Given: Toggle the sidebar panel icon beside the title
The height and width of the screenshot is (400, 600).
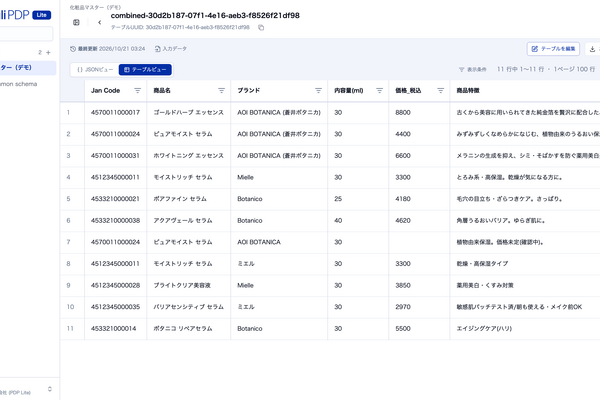Looking at the screenshot, I should tap(76, 23).
